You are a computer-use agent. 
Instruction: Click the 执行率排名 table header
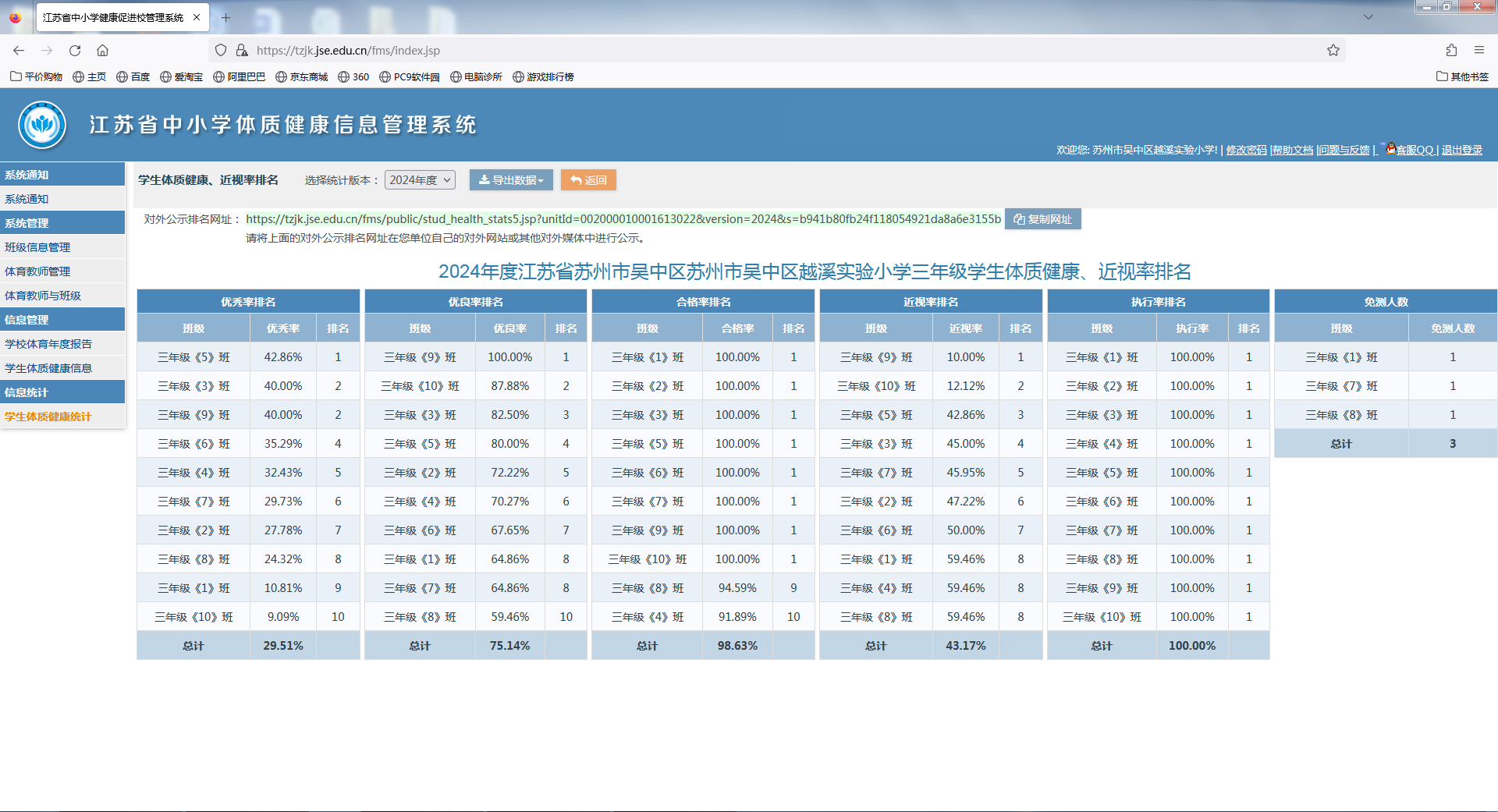pos(1159,302)
